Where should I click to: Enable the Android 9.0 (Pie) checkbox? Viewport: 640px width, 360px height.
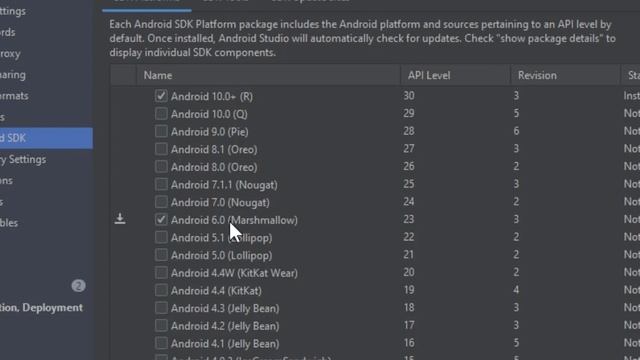click(x=161, y=131)
